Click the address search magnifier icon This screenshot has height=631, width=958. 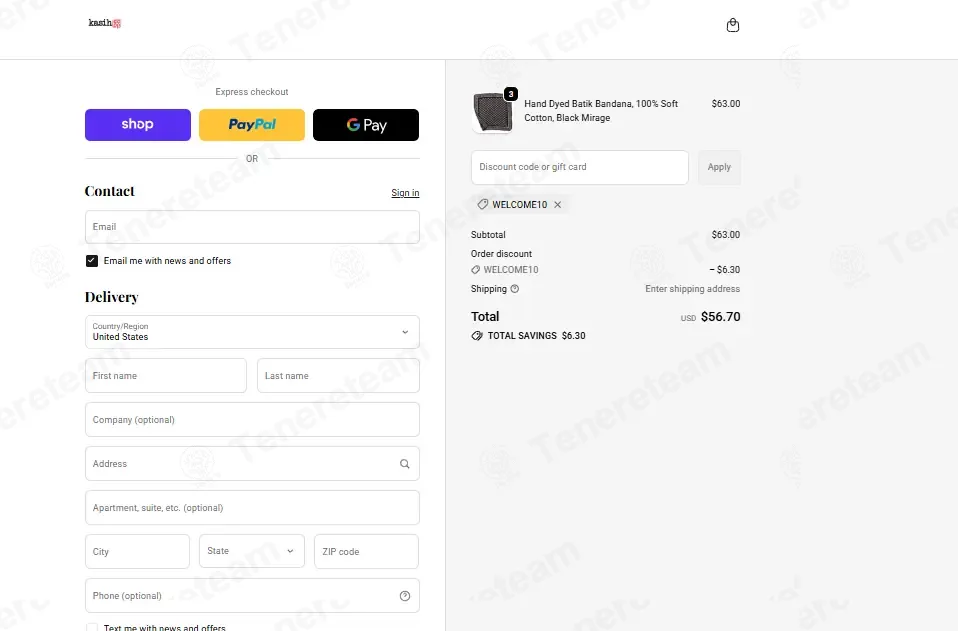point(404,464)
